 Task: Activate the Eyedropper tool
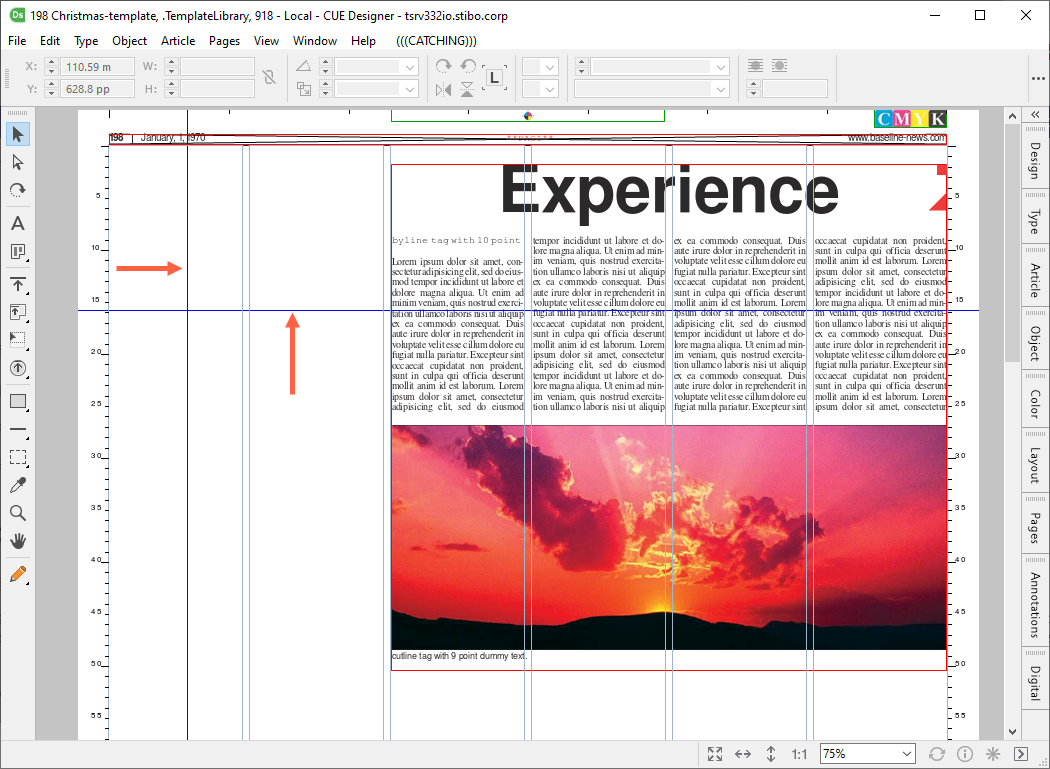18,485
